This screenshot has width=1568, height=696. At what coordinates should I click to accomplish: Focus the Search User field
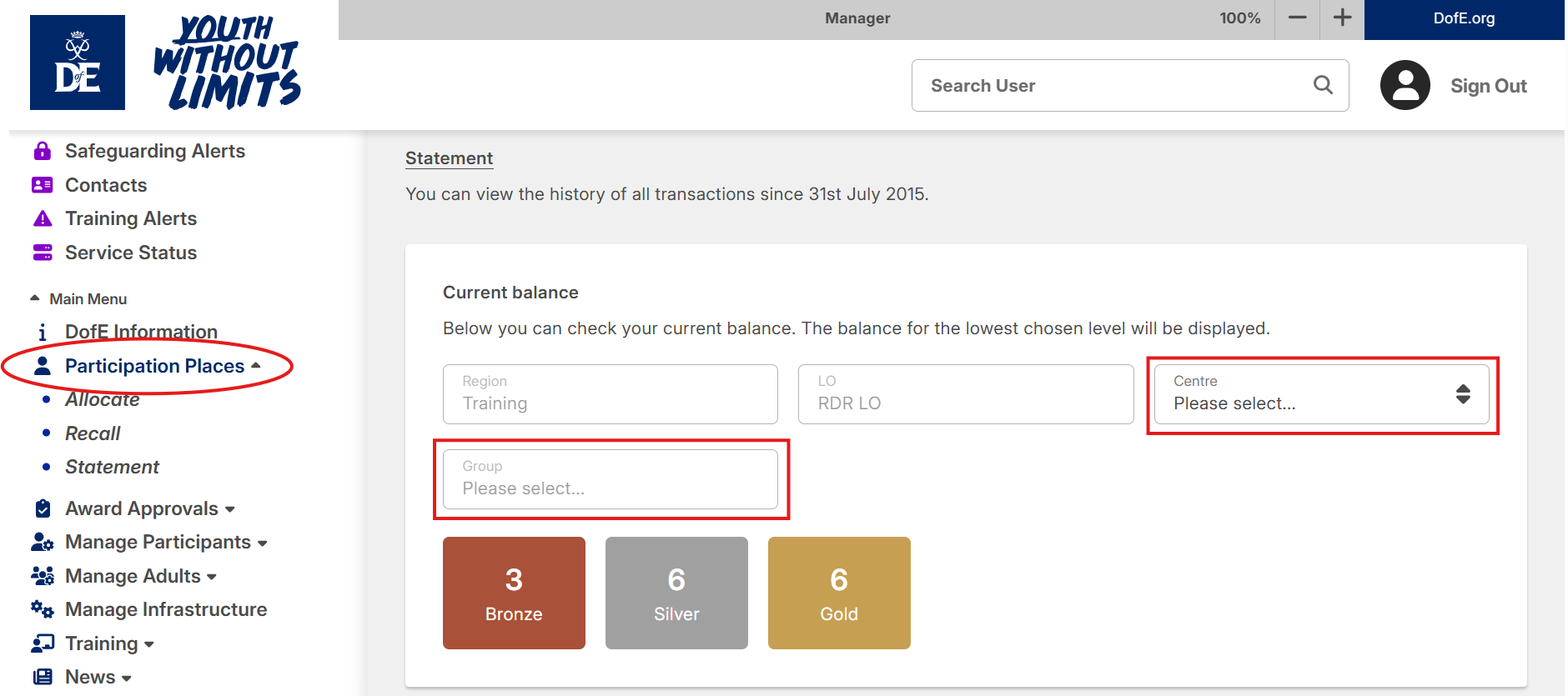tap(1130, 85)
